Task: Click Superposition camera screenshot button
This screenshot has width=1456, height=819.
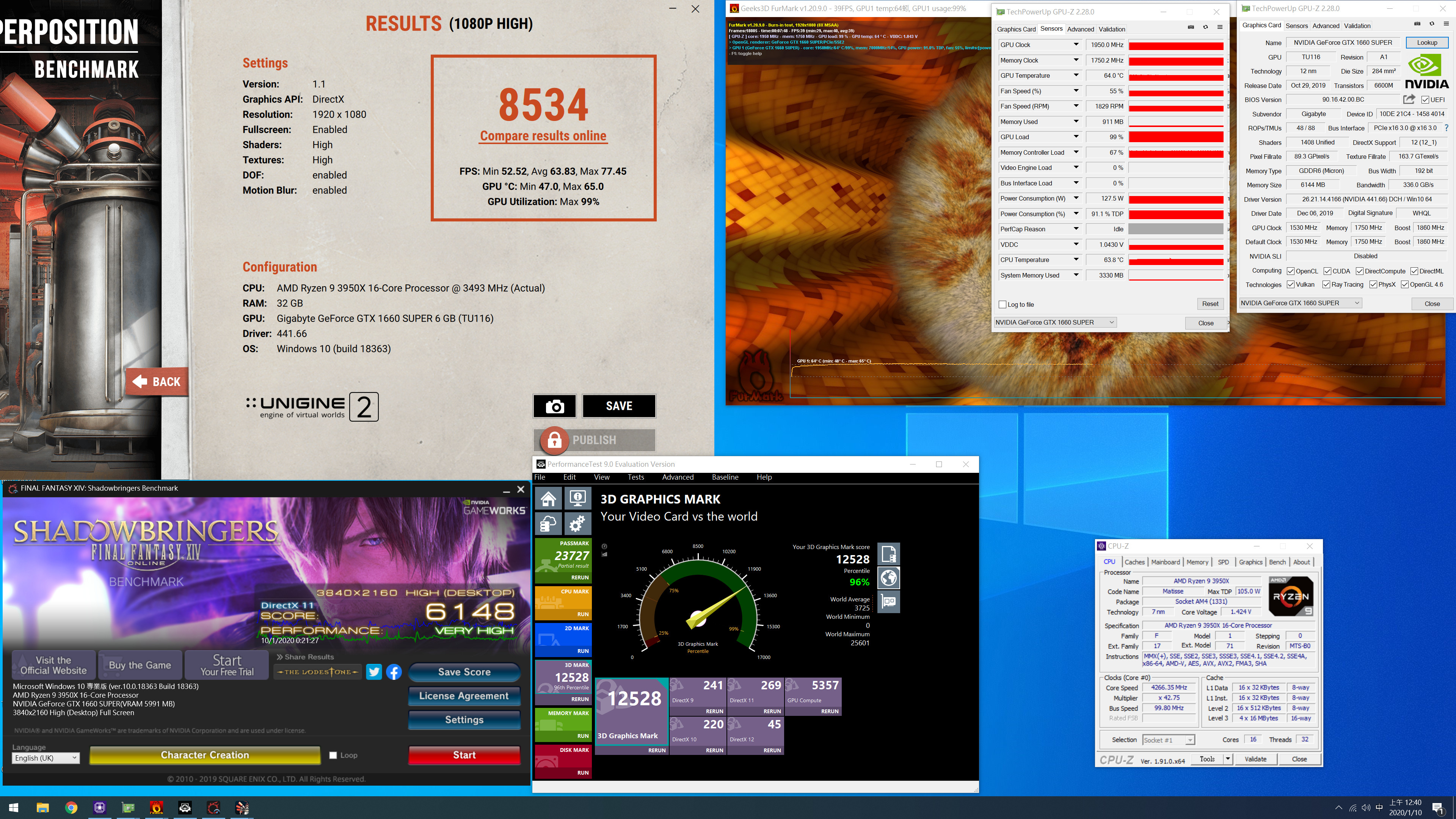Action: pyautogui.click(x=554, y=406)
